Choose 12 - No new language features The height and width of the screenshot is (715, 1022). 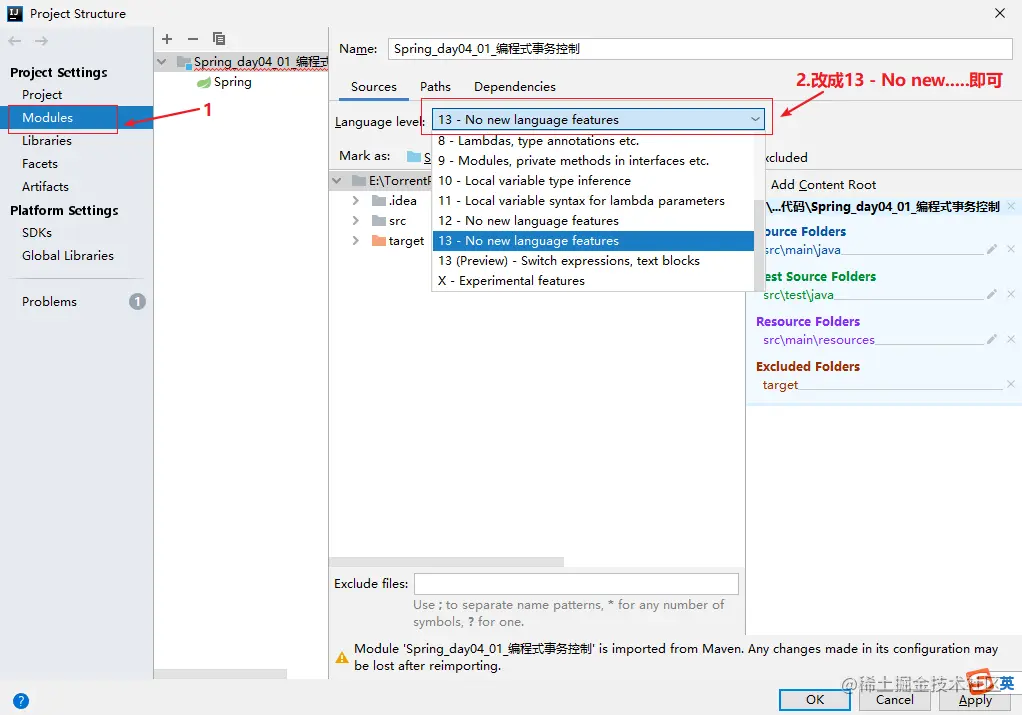coord(593,221)
